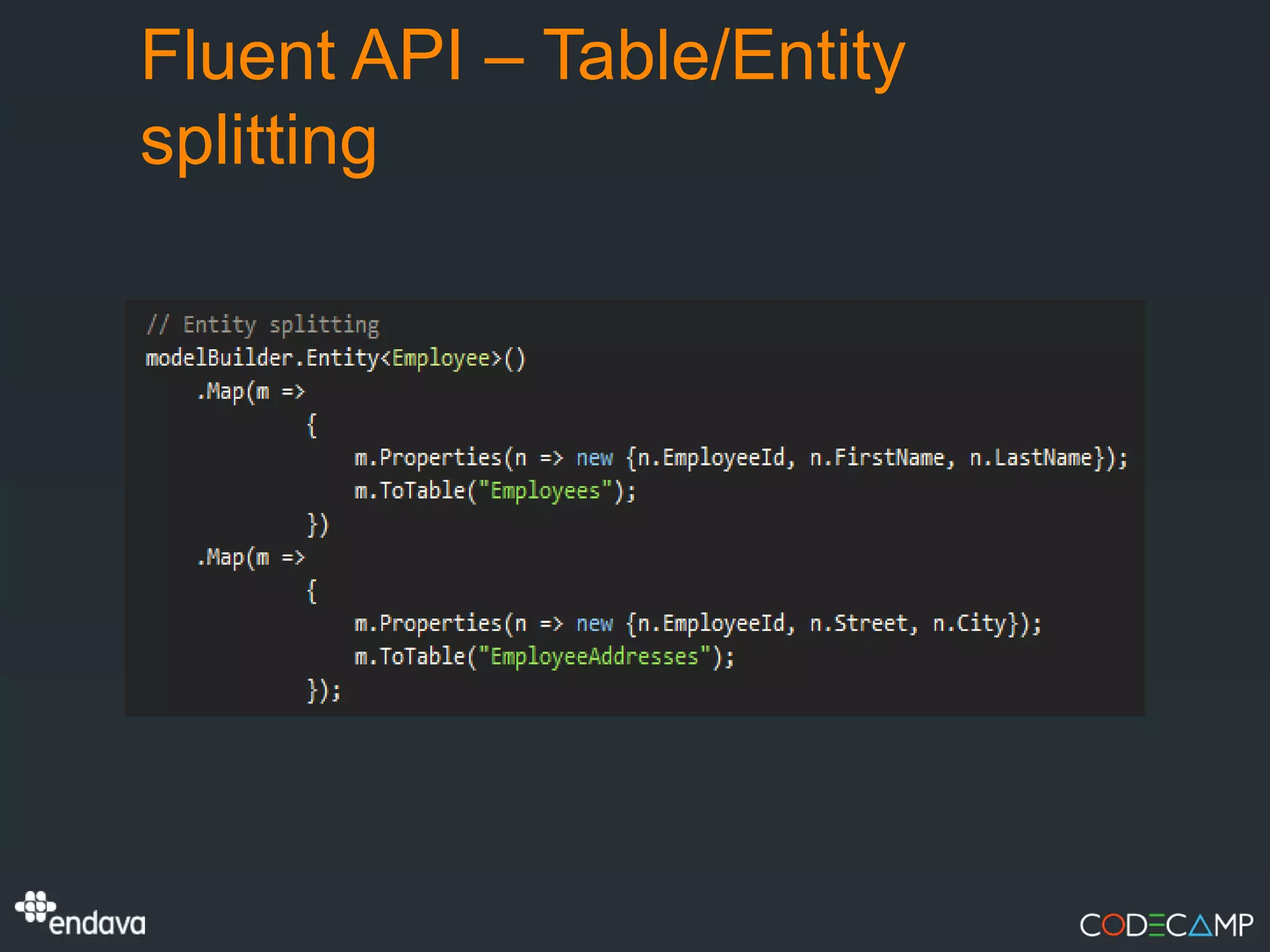
Task: Click the Endava logo
Action: point(81,914)
